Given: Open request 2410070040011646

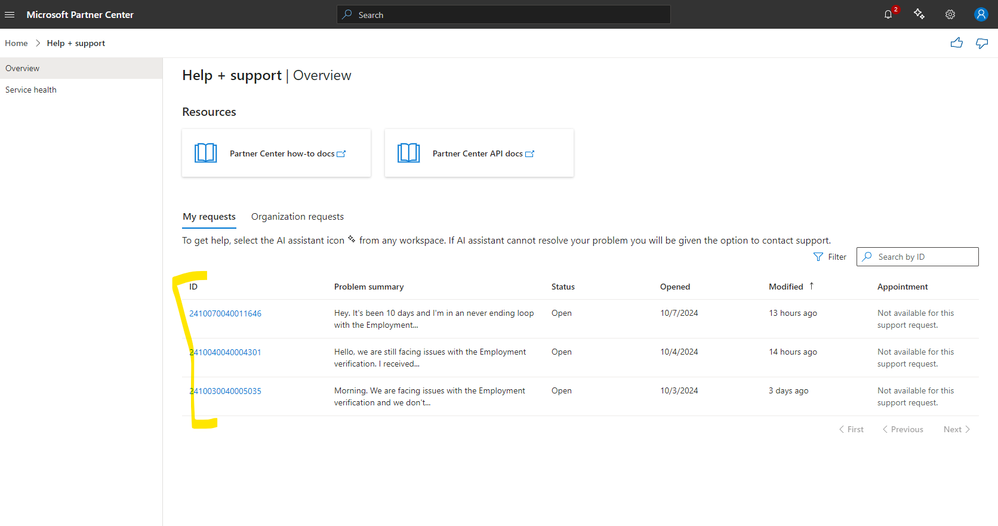Looking at the screenshot, I should (x=225, y=313).
